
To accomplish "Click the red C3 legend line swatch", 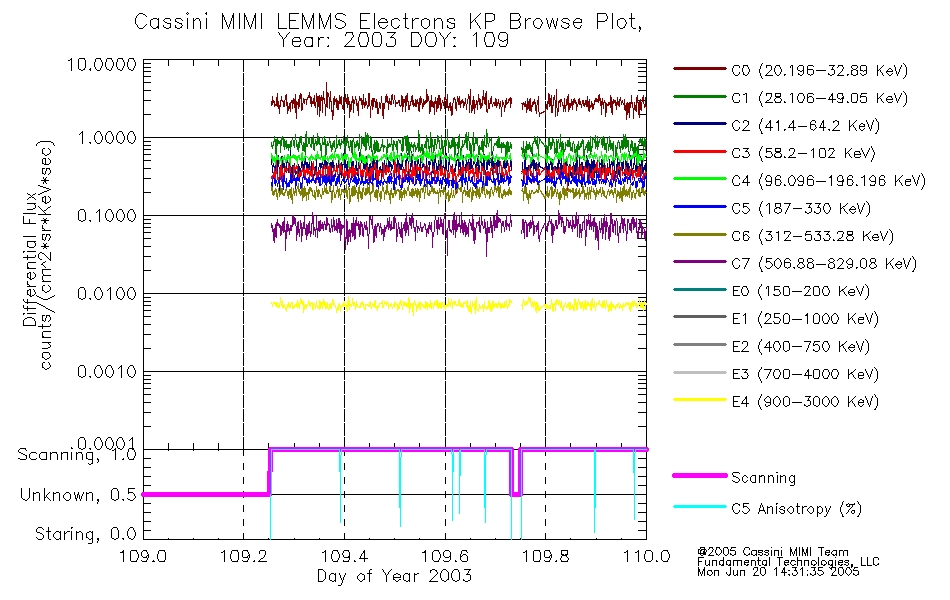I will tap(699, 152).
